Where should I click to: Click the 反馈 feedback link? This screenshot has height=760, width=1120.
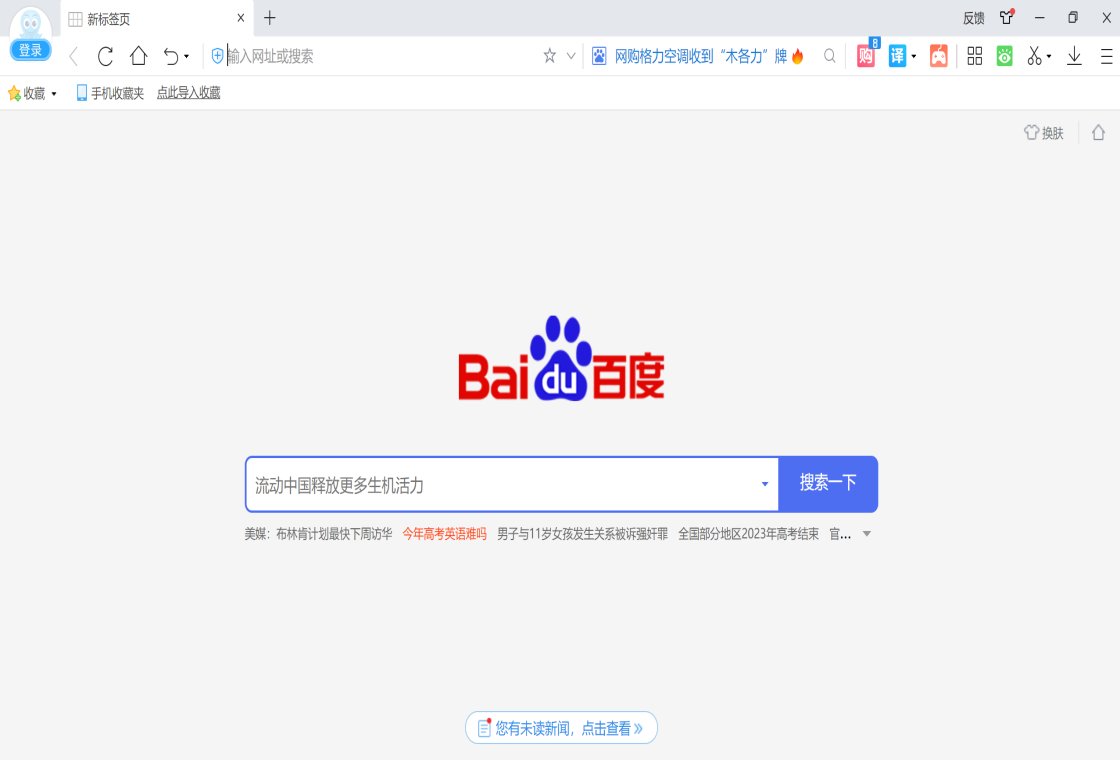tap(974, 19)
